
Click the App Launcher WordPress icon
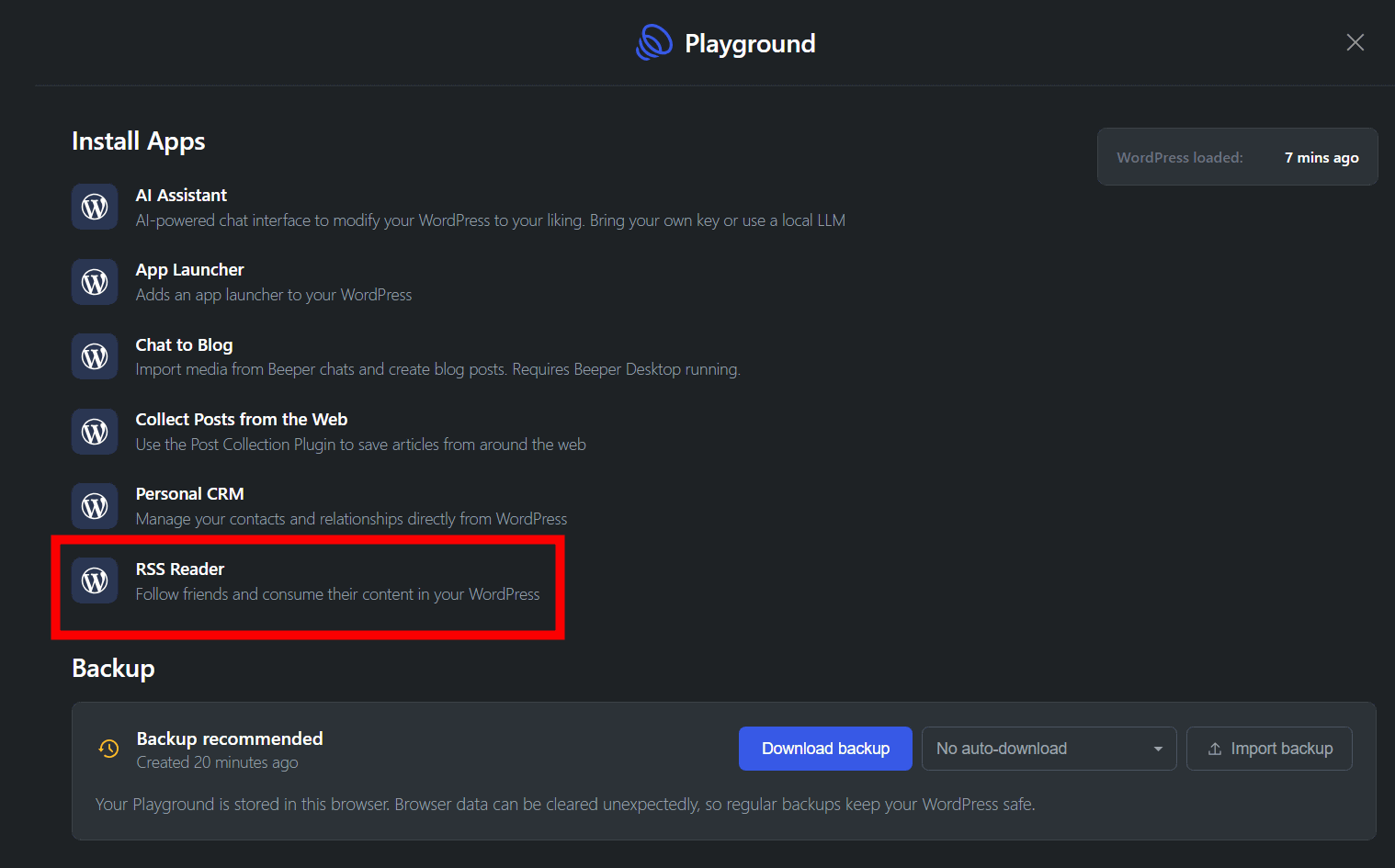tap(95, 282)
